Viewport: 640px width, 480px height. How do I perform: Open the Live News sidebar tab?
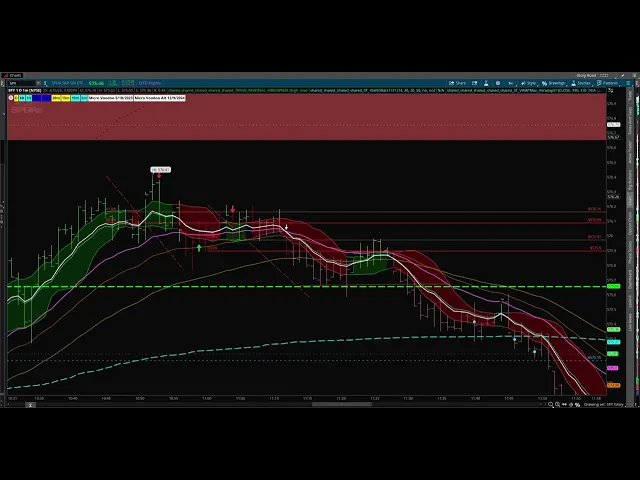[x=630, y=322]
